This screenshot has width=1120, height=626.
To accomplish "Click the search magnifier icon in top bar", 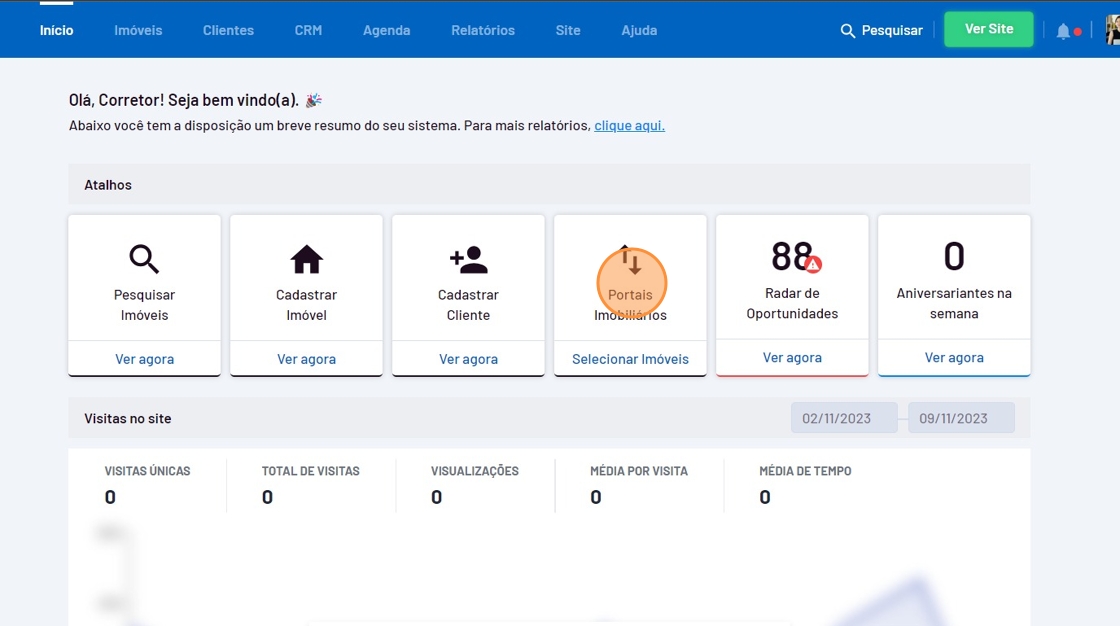I will (848, 31).
